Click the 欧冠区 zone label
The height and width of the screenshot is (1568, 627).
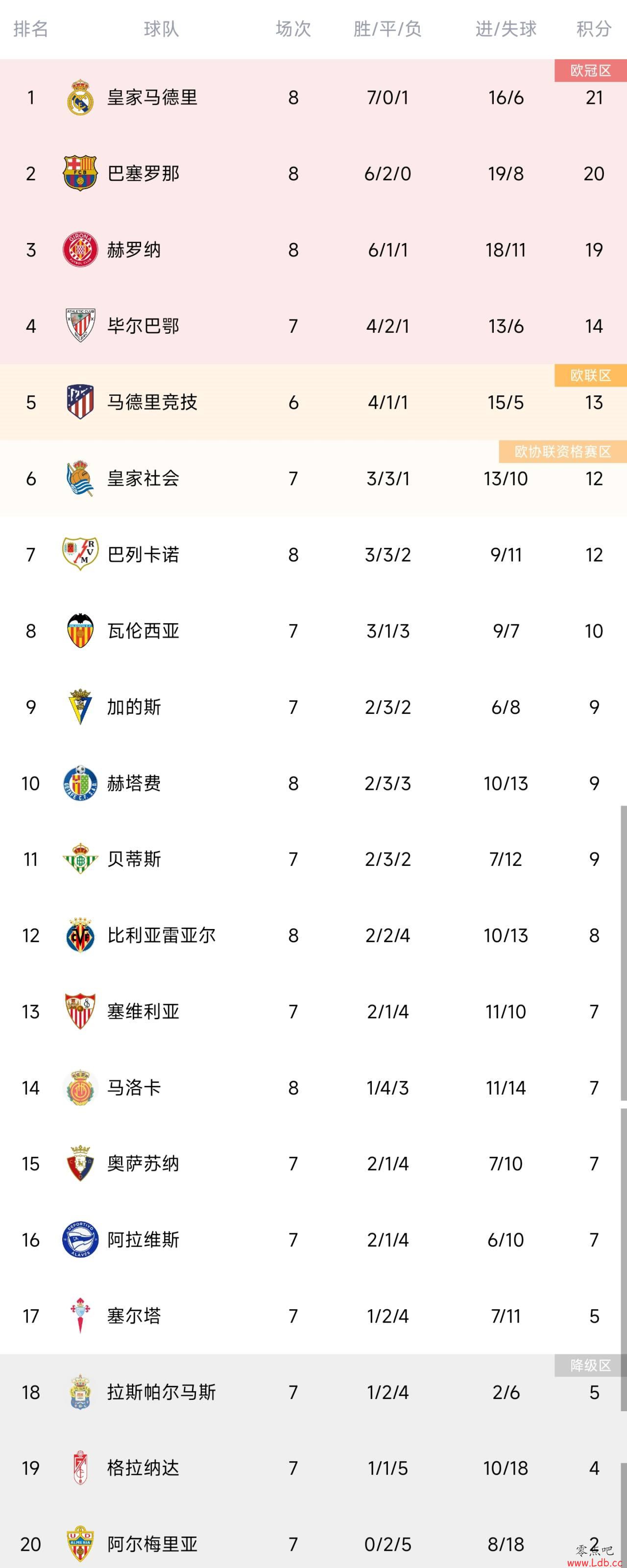pyautogui.click(x=590, y=71)
